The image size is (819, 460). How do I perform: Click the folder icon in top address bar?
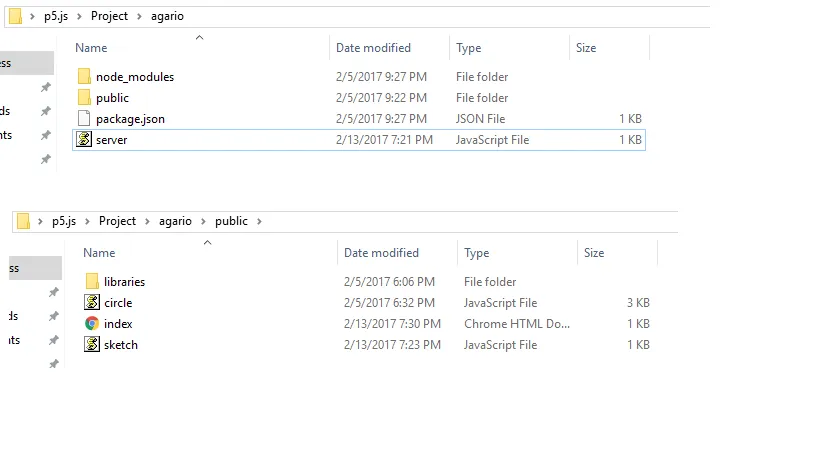15,17
